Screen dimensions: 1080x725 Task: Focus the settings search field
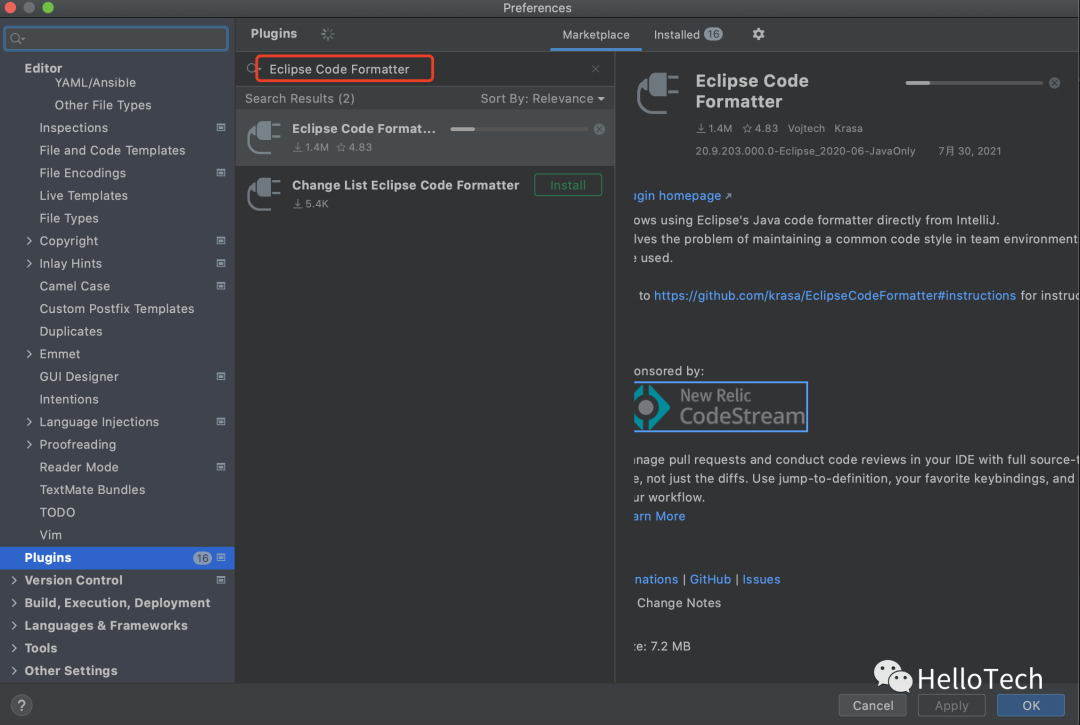116,39
